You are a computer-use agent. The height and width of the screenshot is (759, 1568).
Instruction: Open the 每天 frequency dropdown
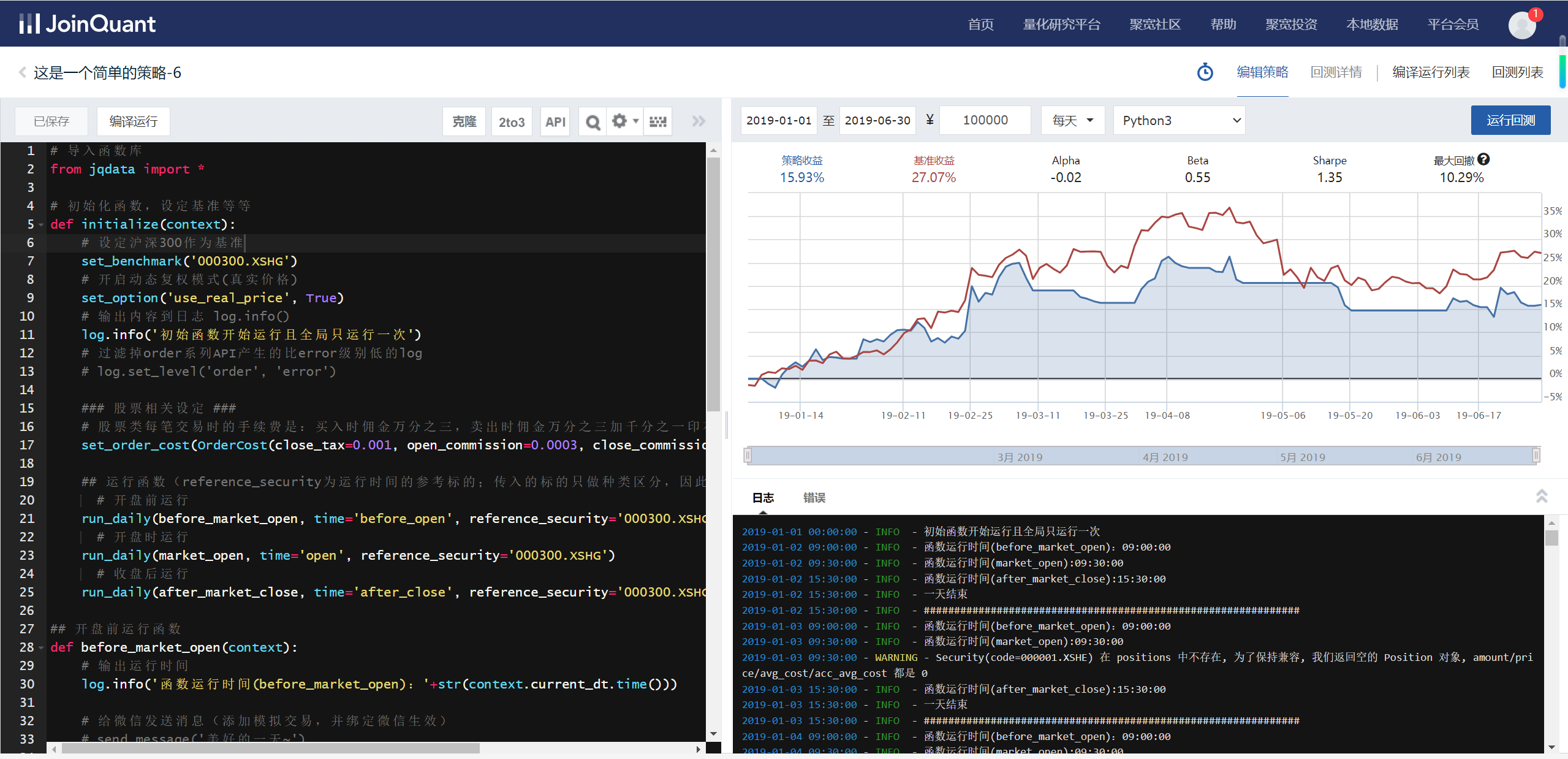[x=1072, y=120]
